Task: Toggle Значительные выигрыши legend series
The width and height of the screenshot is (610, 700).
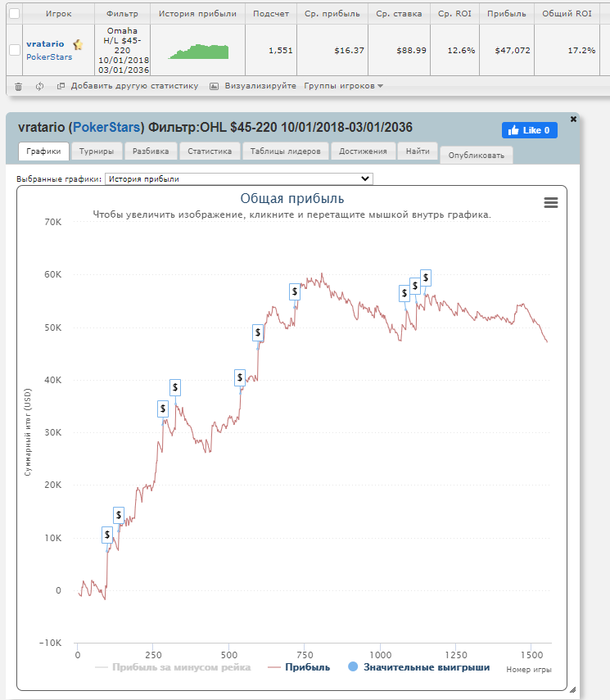Action: [x=419, y=667]
